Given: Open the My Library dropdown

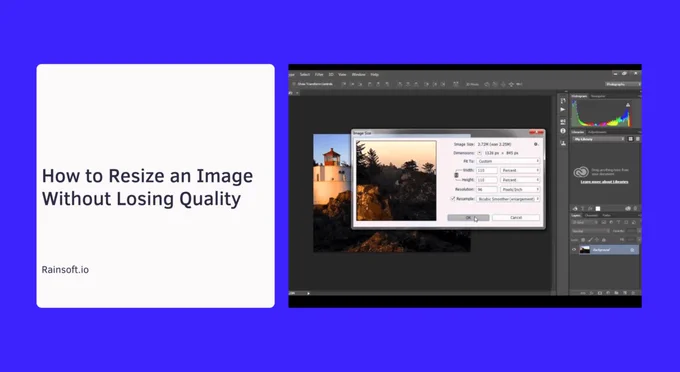Looking at the screenshot, I should 599,139.
